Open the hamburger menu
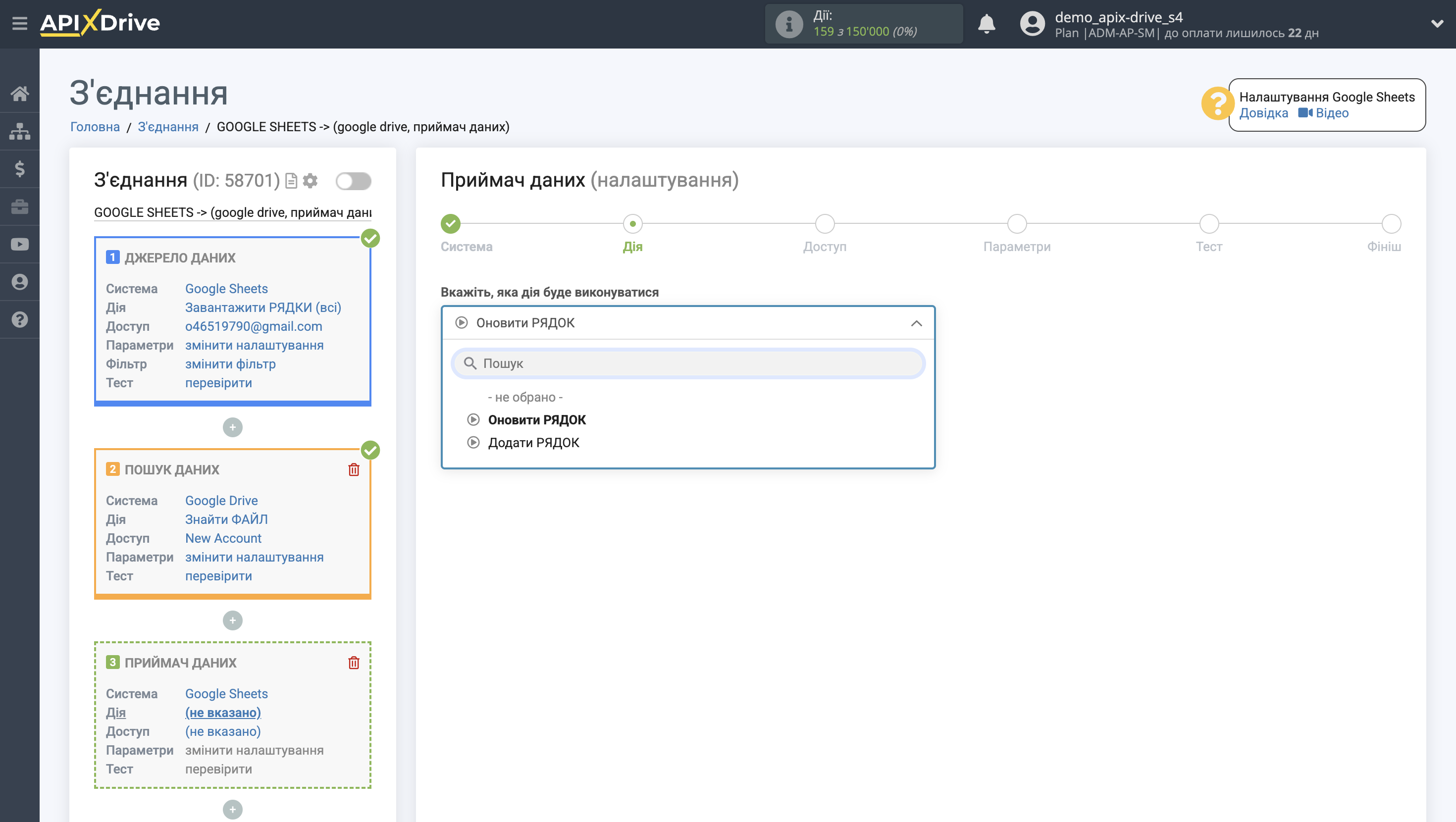 click(x=20, y=23)
